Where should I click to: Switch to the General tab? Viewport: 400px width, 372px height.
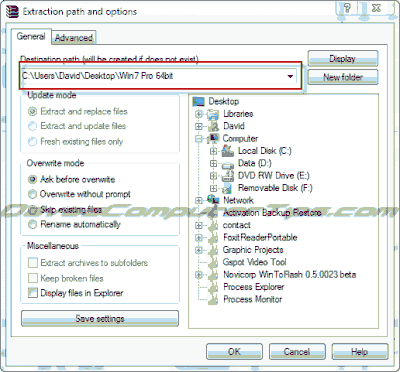(x=31, y=36)
